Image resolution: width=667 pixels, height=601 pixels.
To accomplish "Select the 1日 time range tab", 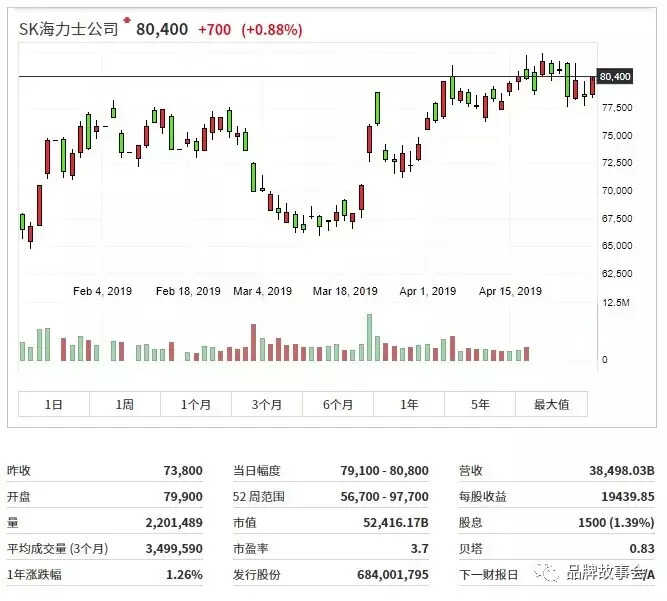I will click(54, 404).
